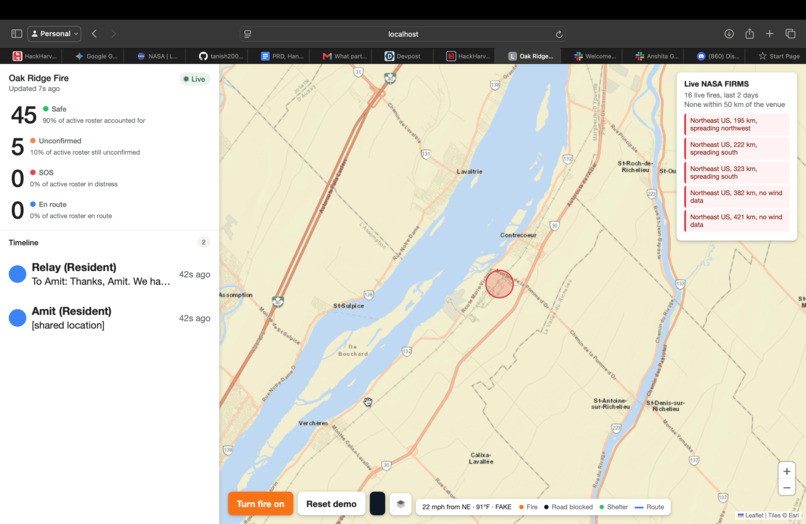
Task: Click the Share icon in Safari toolbar
Action: [749, 33]
